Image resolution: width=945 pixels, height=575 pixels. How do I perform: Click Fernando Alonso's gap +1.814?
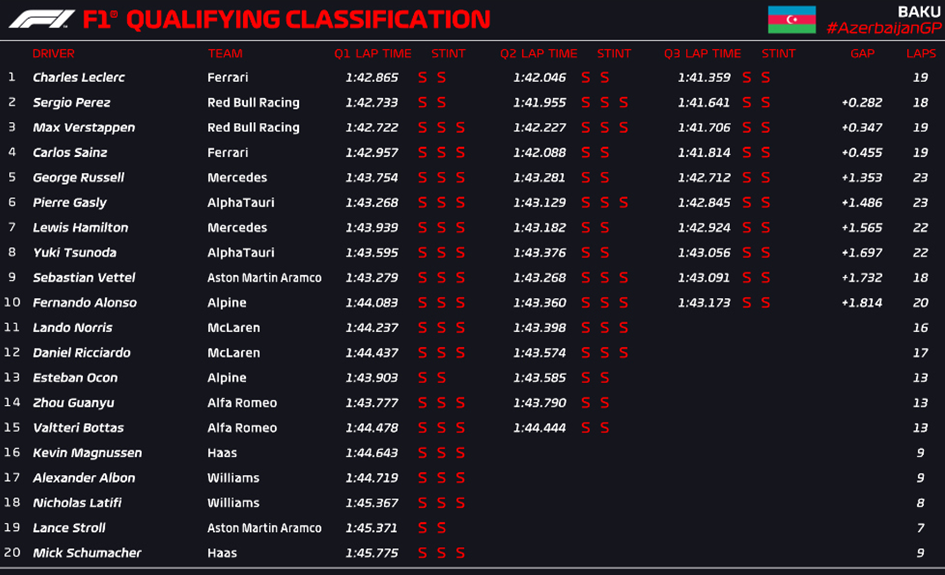click(x=861, y=303)
